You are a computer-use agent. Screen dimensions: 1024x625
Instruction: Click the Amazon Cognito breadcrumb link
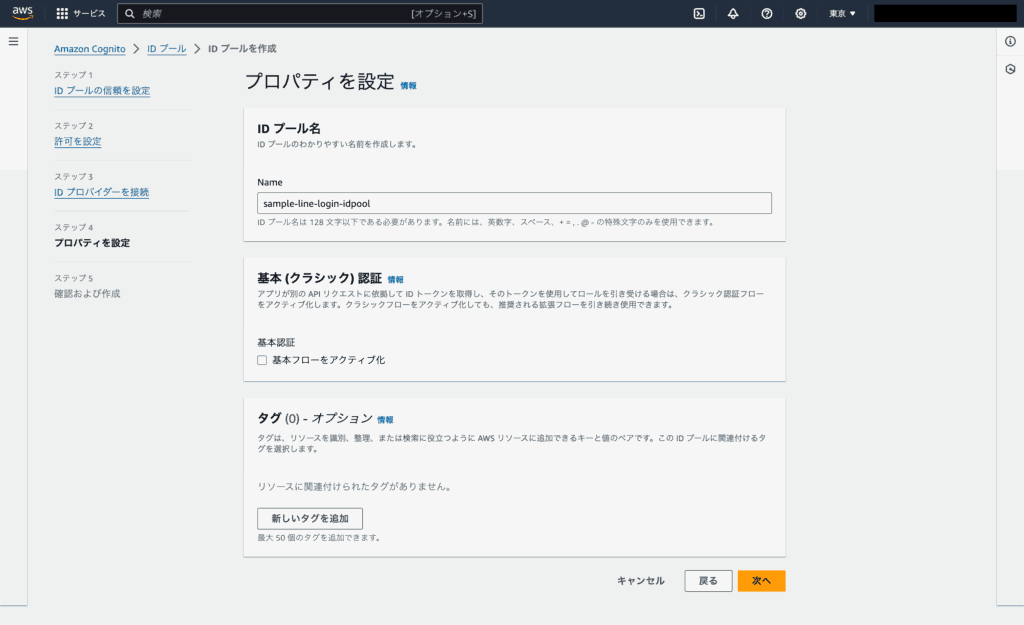coord(90,48)
